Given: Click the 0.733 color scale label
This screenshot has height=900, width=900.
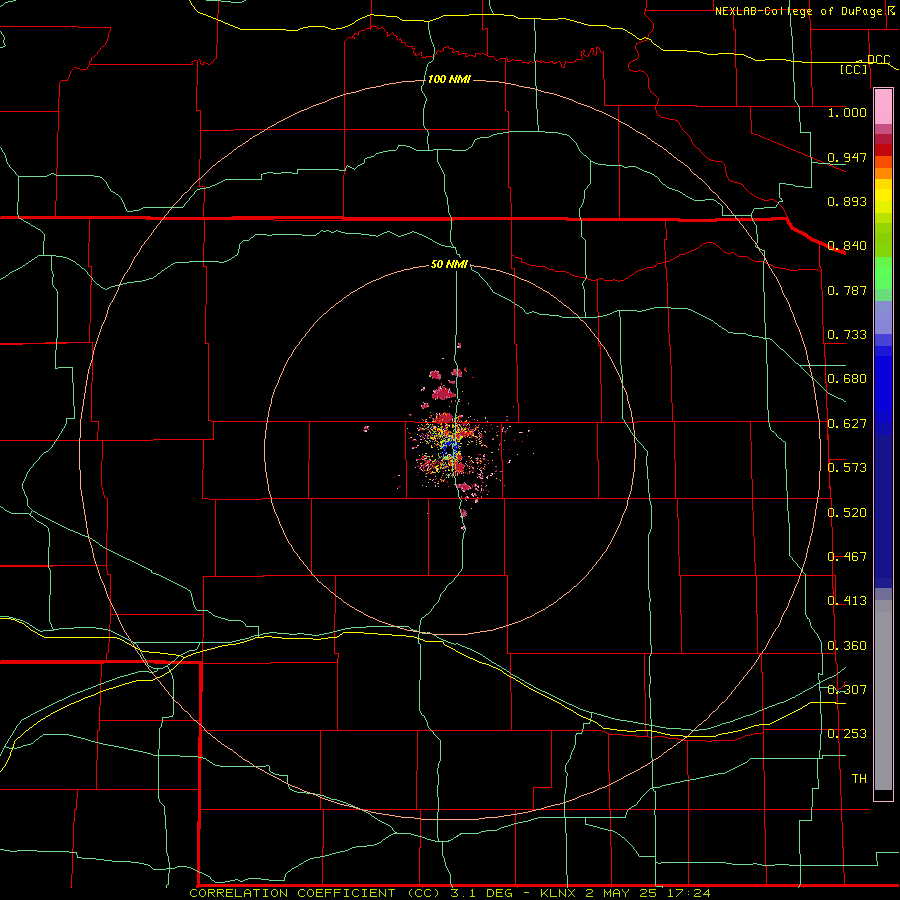Looking at the screenshot, I should click(x=847, y=335).
